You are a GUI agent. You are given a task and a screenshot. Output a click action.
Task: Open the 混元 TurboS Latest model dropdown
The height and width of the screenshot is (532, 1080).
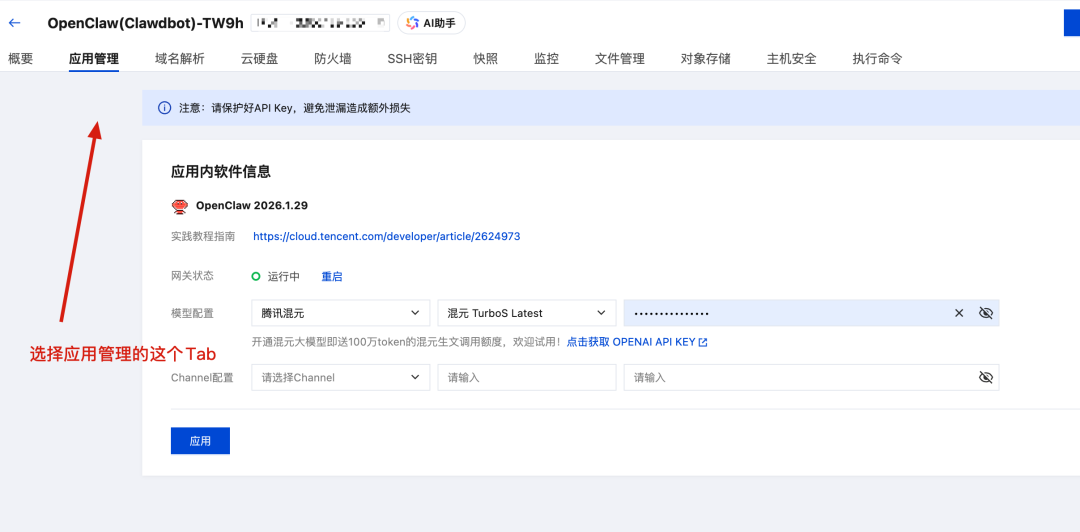[526, 313]
